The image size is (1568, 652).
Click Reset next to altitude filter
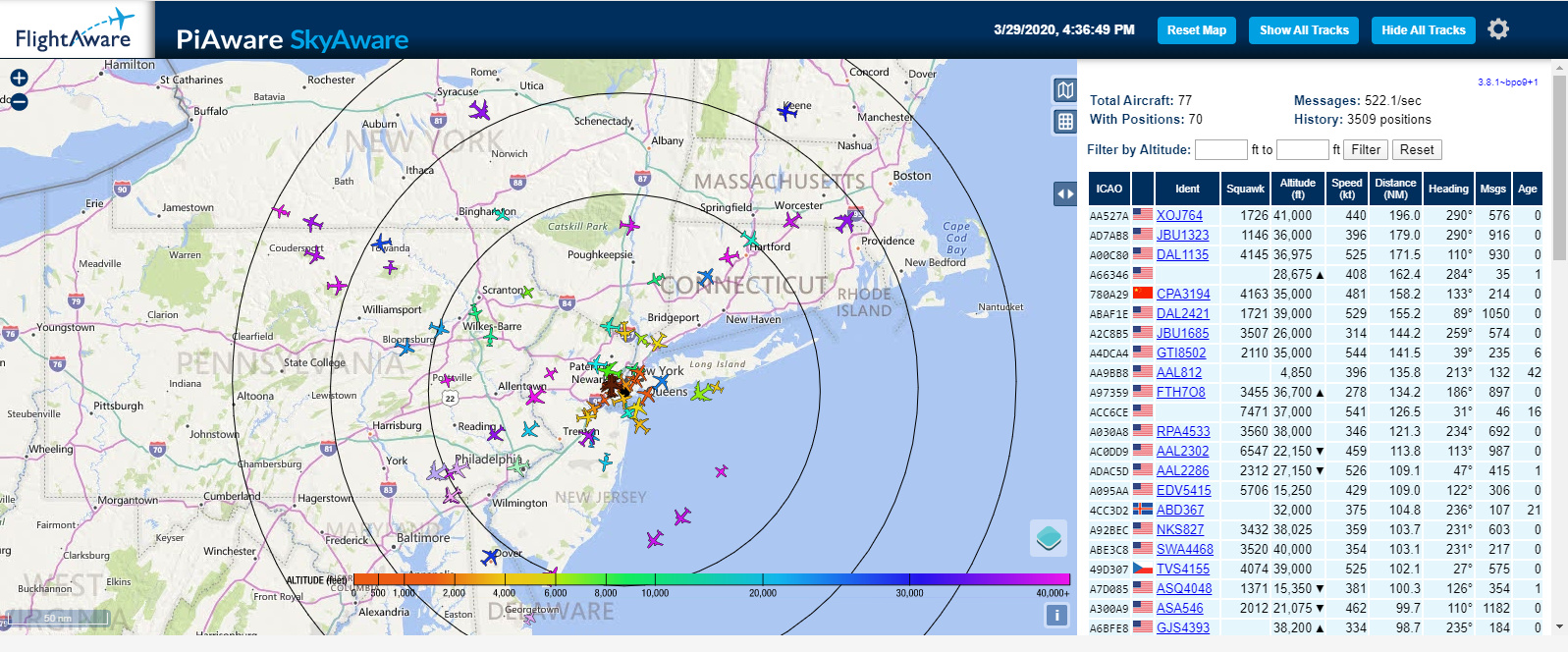tap(1417, 149)
